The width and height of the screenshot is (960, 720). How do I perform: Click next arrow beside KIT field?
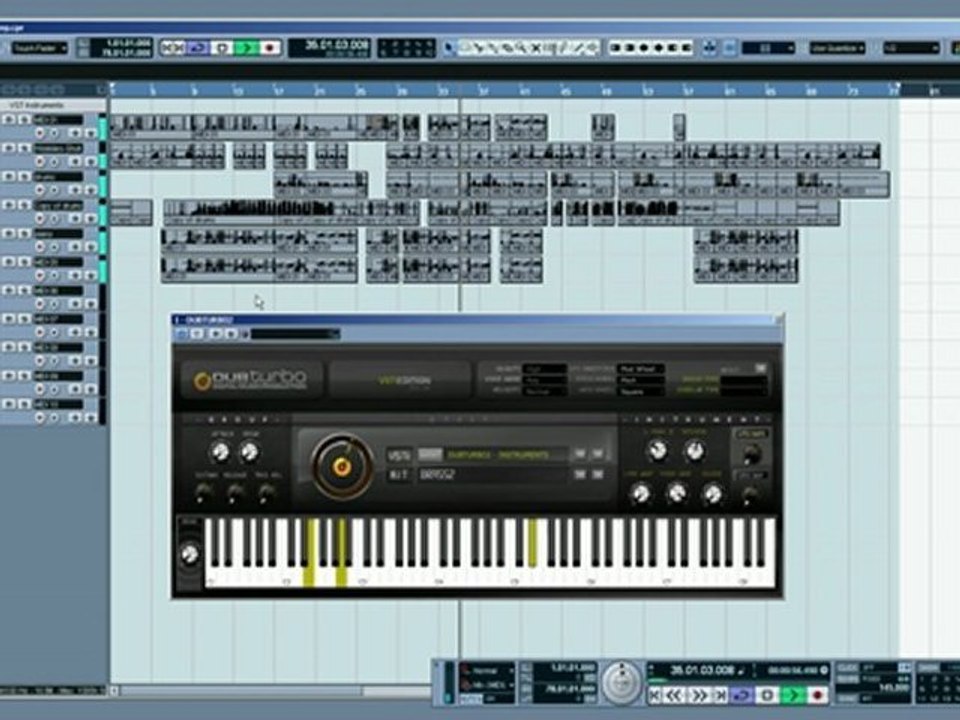pos(598,474)
